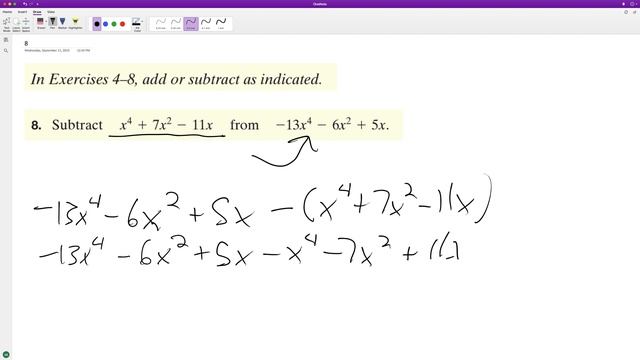The image size is (640, 360).
Task: Click the share icon at top right
Action: 634,12
